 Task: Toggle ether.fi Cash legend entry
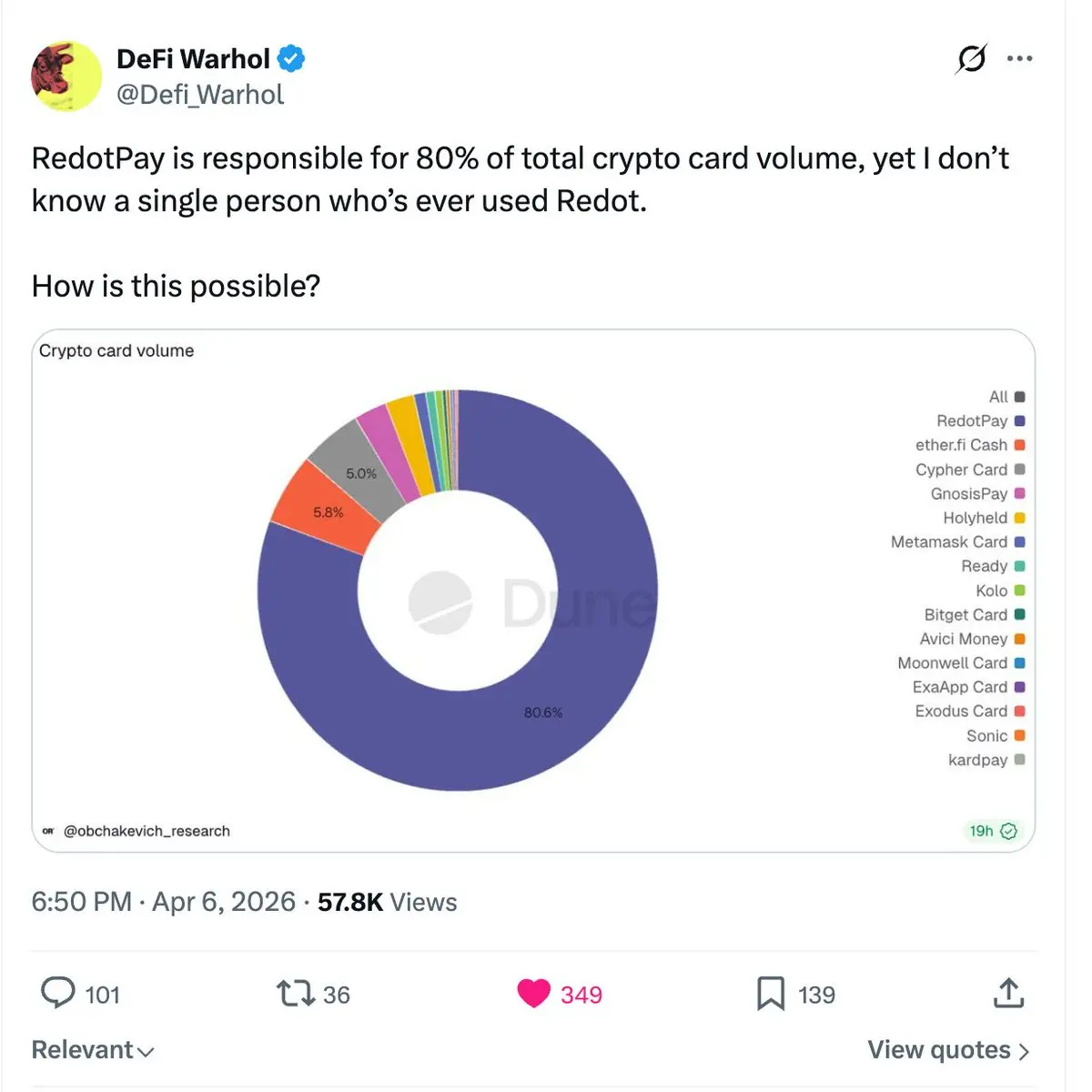970,445
